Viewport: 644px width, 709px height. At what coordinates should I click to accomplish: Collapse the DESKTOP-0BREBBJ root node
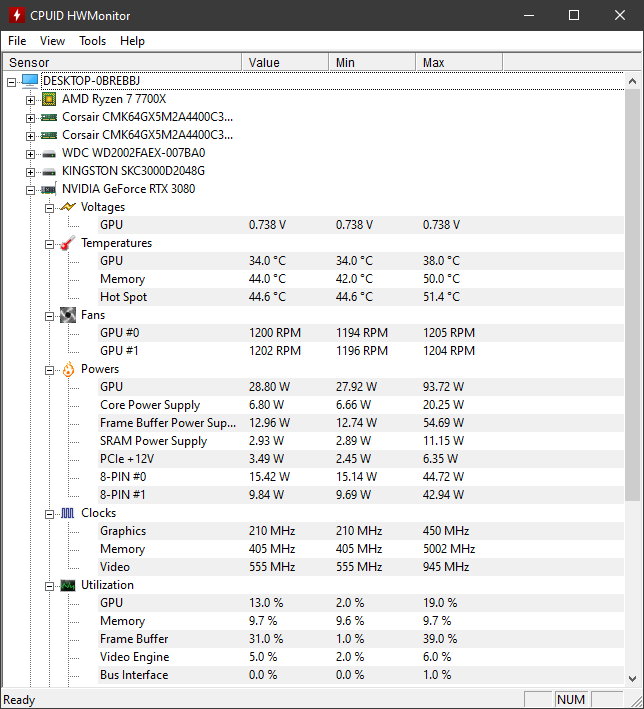coord(11,81)
